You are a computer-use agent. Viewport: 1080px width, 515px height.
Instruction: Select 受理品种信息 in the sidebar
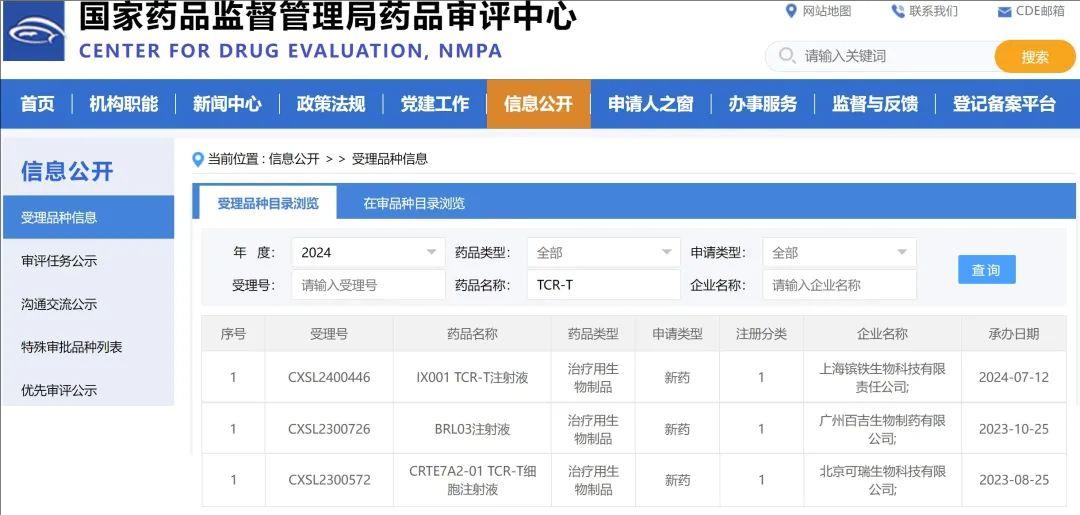[x=88, y=218]
